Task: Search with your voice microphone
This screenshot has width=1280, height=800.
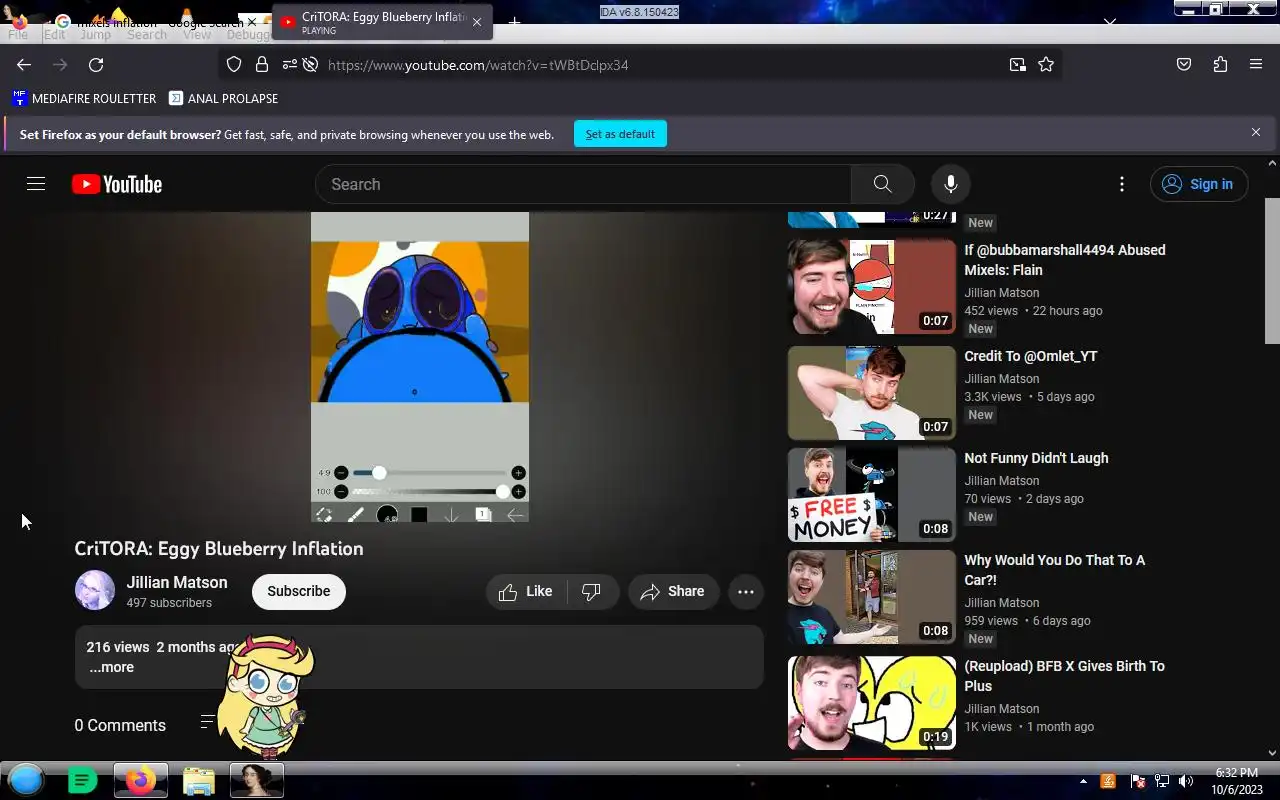Action: click(951, 184)
